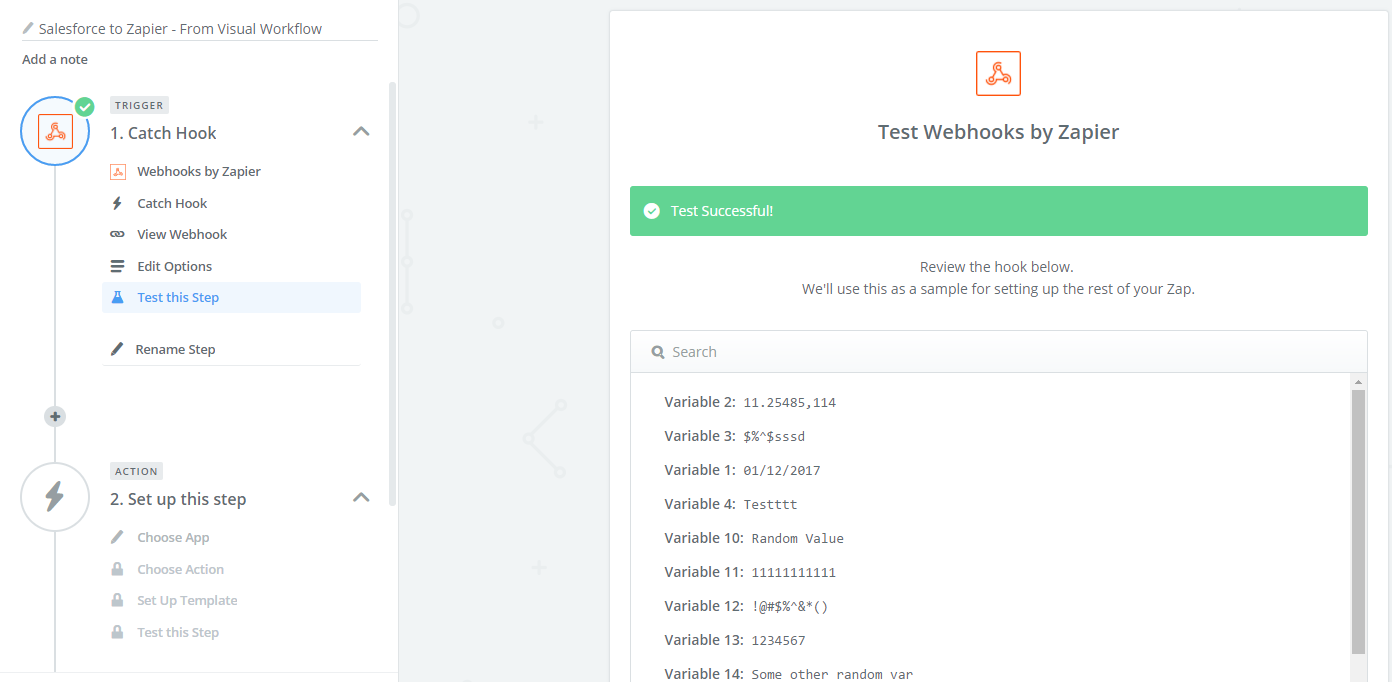The height and width of the screenshot is (682, 1392).
Task: Click the Zap title Salesforce to Zapier field
Action: click(x=200, y=29)
